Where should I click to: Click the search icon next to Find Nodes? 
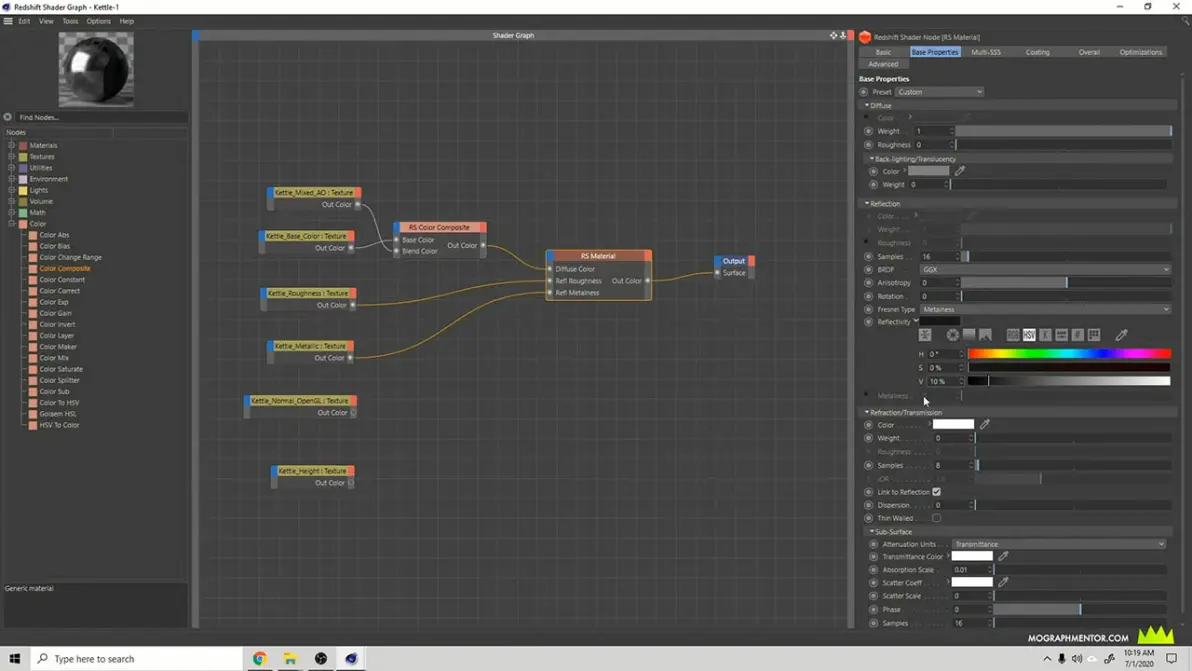click(x=8, y=117)
